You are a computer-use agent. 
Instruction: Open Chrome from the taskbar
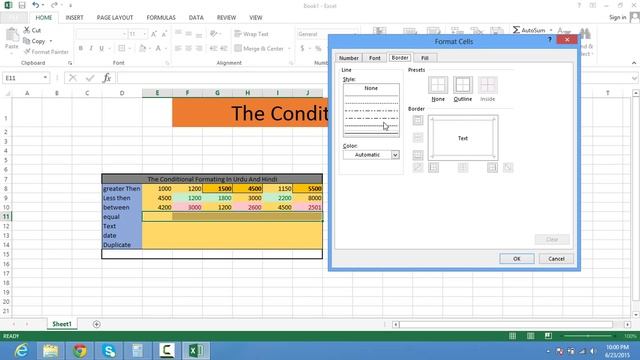point(80,351)
